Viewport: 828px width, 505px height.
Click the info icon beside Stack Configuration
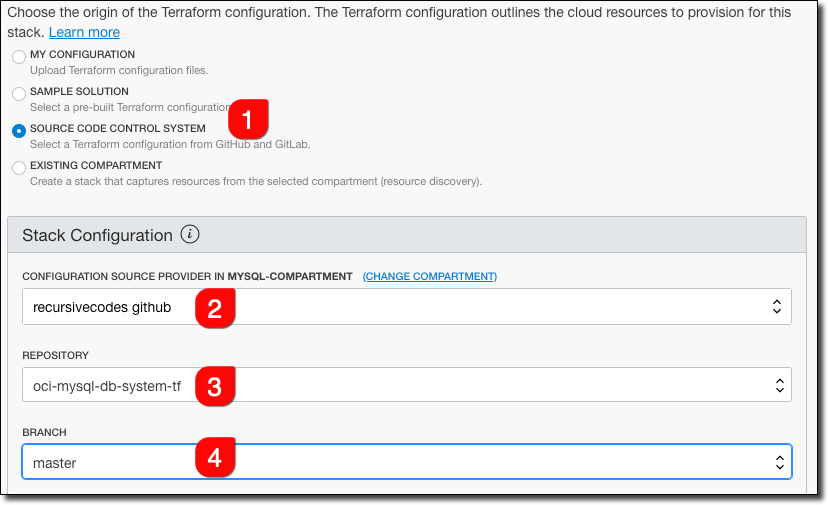click(190, 235)
